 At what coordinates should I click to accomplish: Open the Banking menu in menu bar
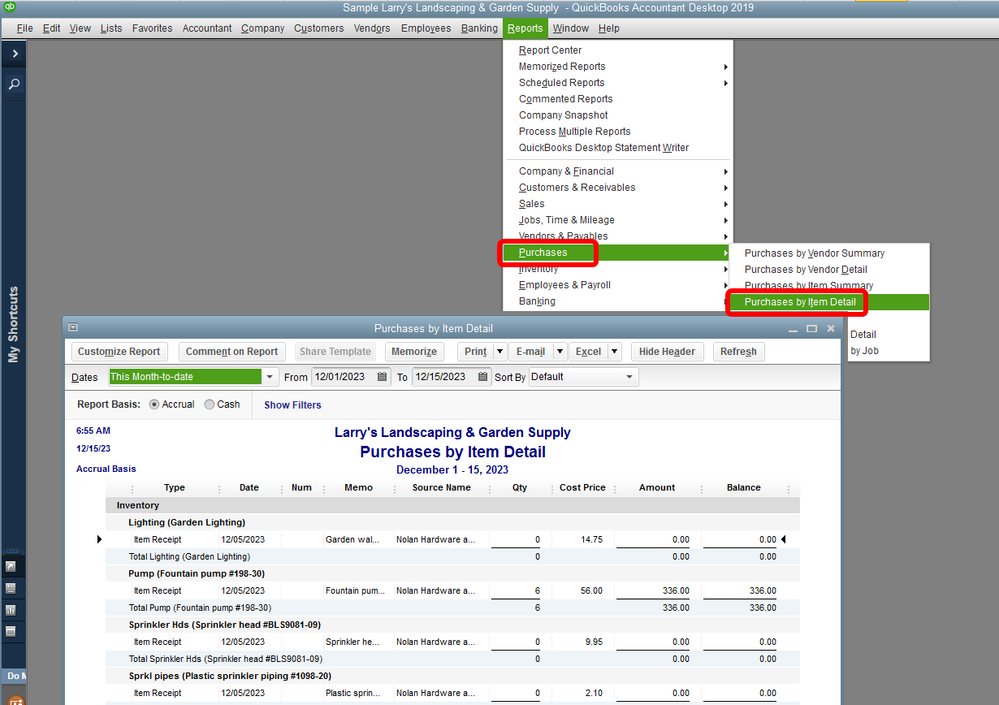(x=479, y=28)
